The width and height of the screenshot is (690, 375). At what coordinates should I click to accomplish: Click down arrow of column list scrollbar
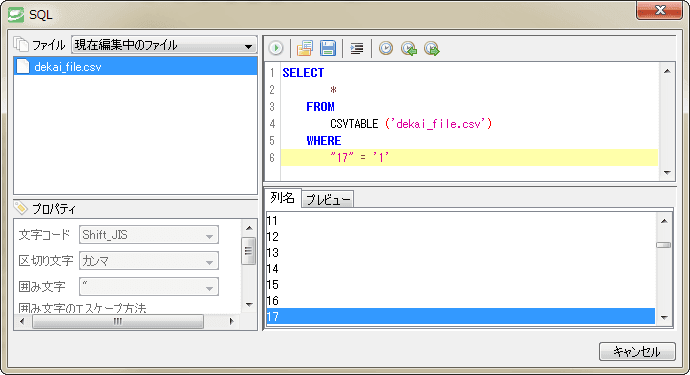[x=664, y=317]
